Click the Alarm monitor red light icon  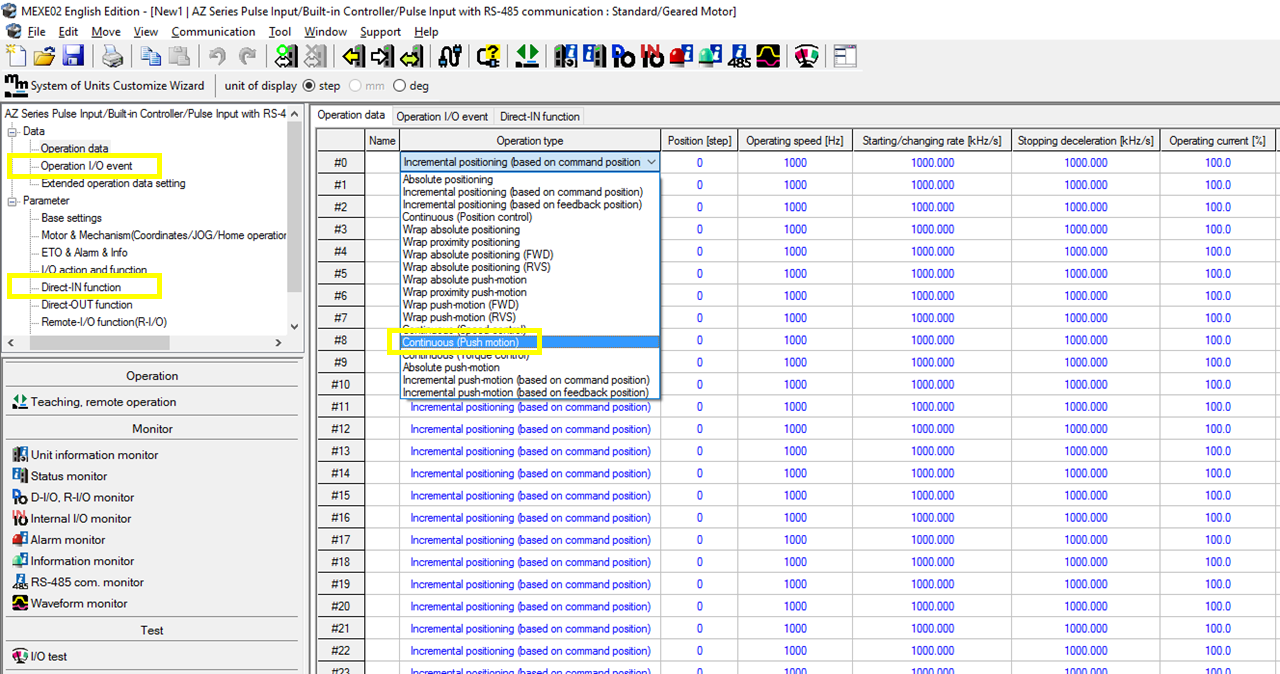click(x=681, y=56)
